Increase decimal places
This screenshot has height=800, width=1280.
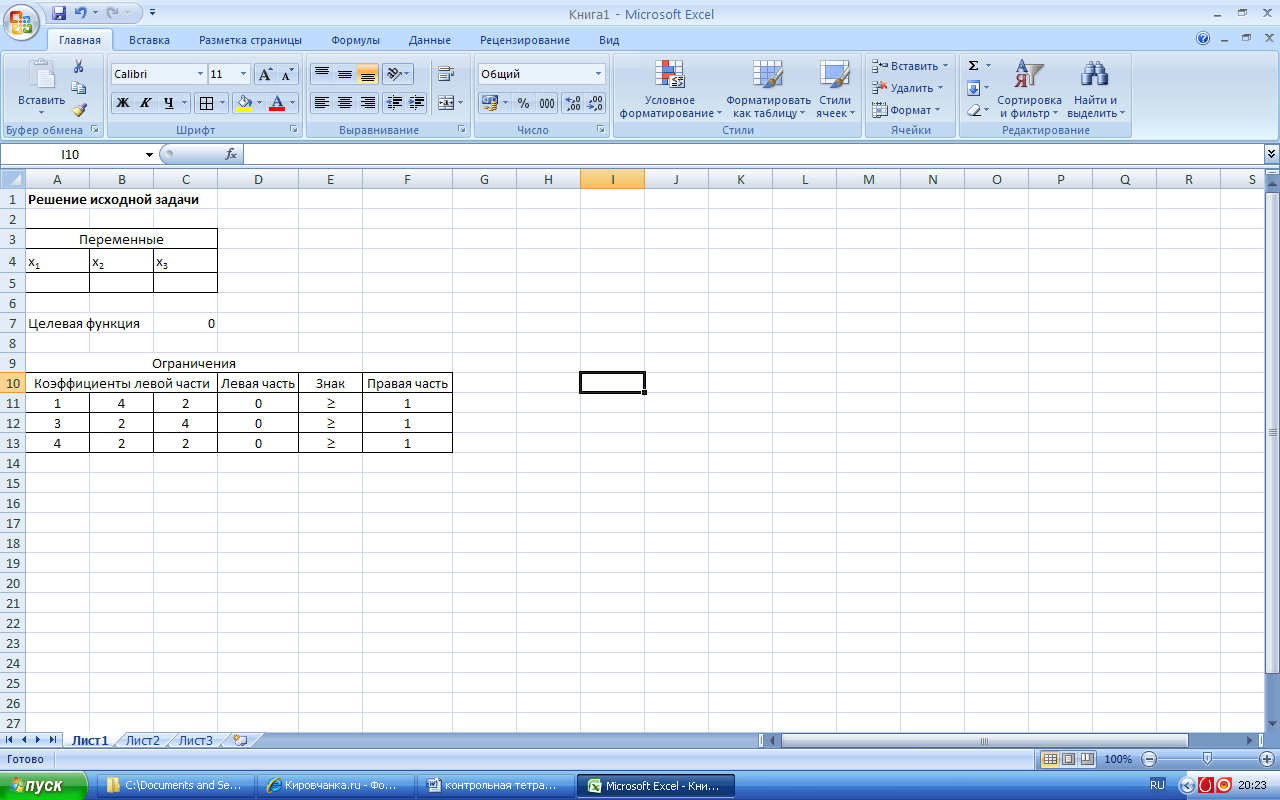click(573, 103)
